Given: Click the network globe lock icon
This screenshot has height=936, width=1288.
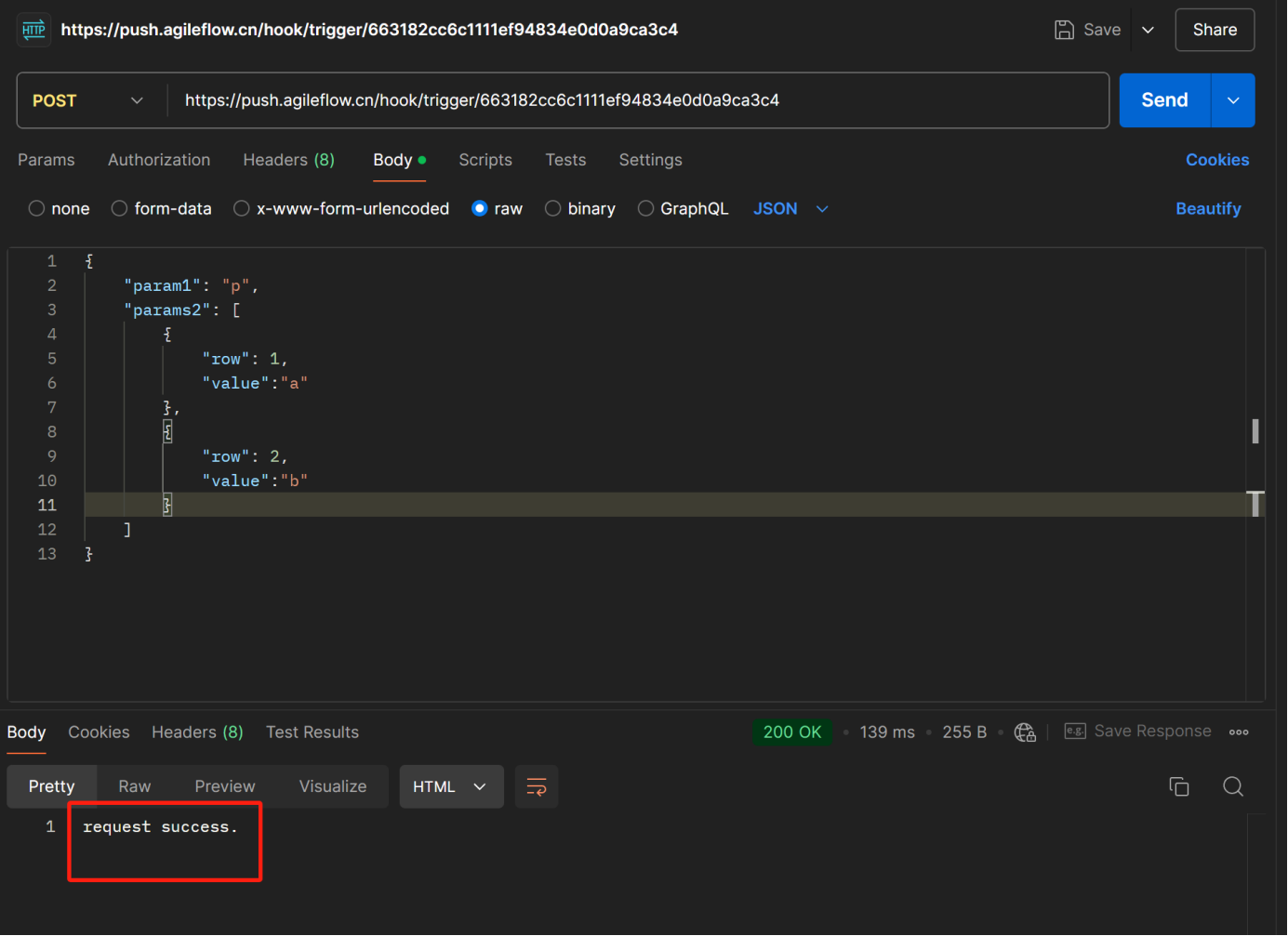Looking at the screenshot, I should pos(1025,732).
